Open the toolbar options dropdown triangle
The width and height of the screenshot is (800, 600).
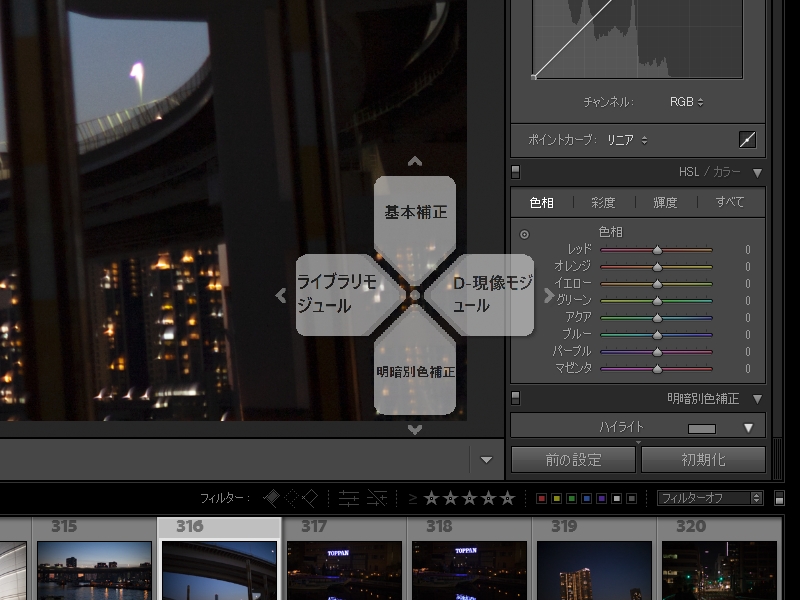pyautogui.click(x=486, y=460)
